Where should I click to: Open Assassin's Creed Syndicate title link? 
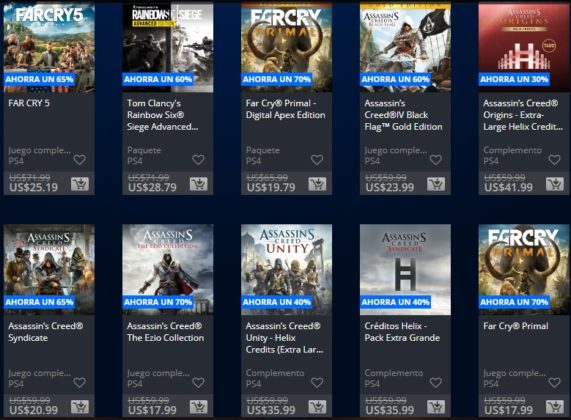pyautogui.click(x=46, y=332)
